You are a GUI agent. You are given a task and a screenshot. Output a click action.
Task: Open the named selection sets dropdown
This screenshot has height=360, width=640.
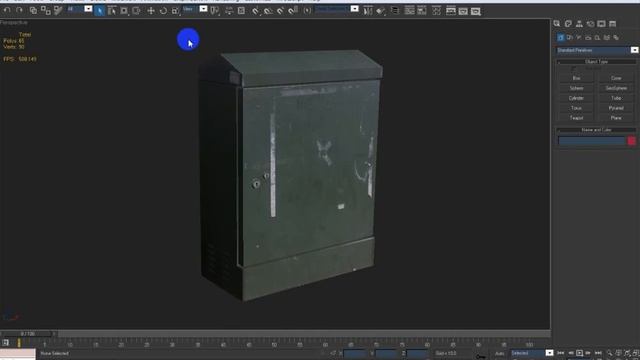(x=354, y=9)
